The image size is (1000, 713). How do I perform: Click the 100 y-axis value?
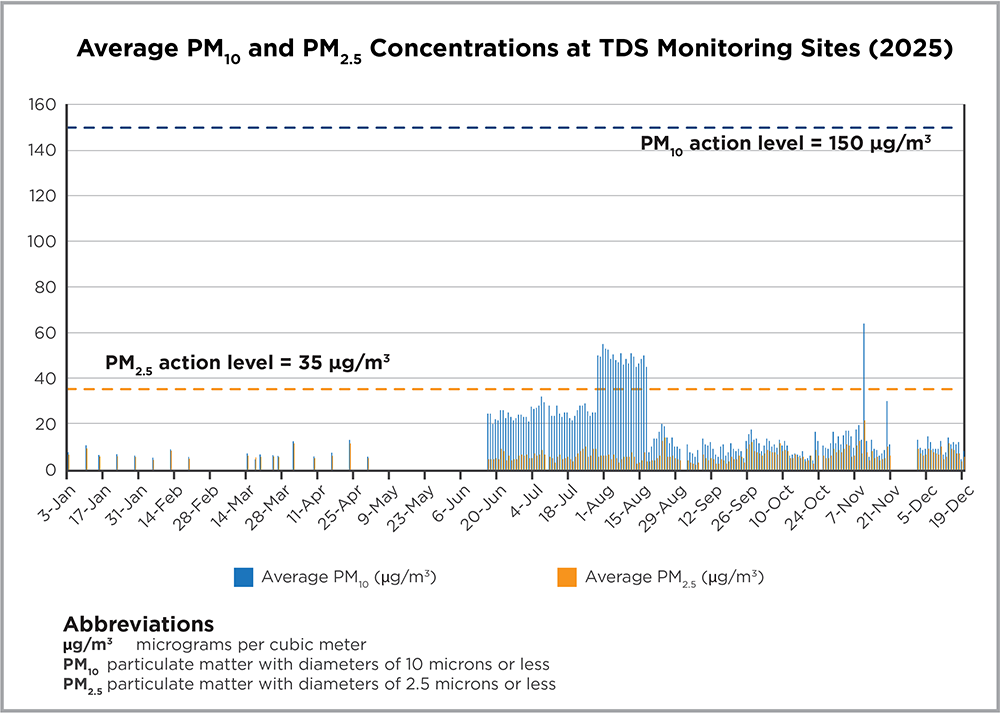(x=45, y=241)
